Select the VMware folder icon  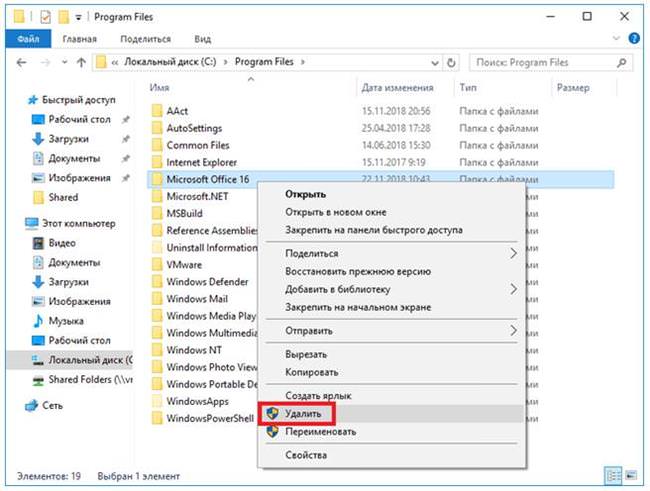(157, 265)
